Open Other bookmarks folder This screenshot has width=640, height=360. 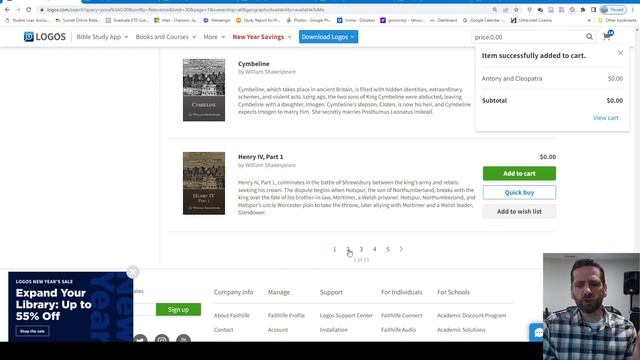(x=617, y=20)
